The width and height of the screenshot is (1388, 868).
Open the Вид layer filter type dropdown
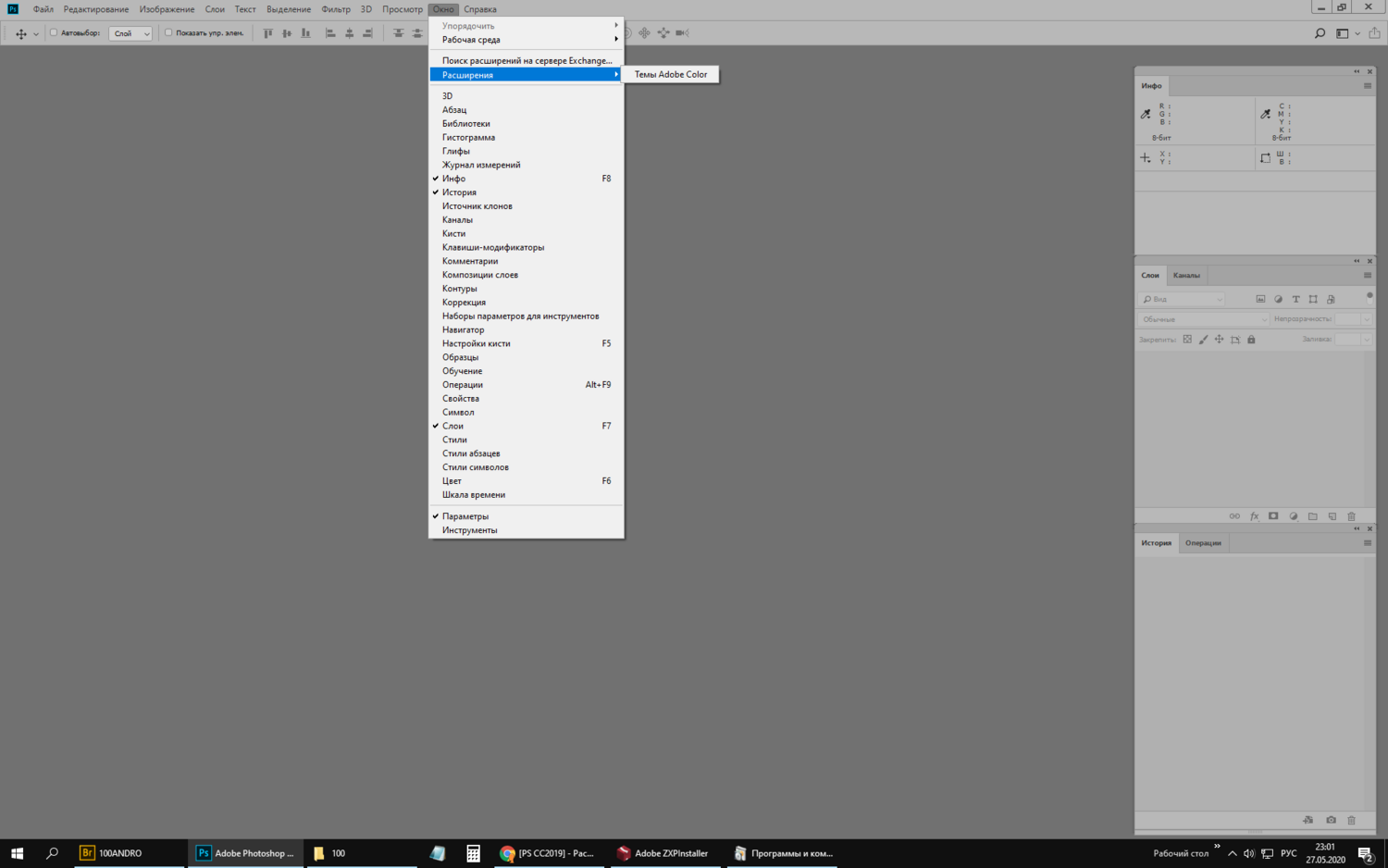pyautogui.click(x=1183, y=299)
